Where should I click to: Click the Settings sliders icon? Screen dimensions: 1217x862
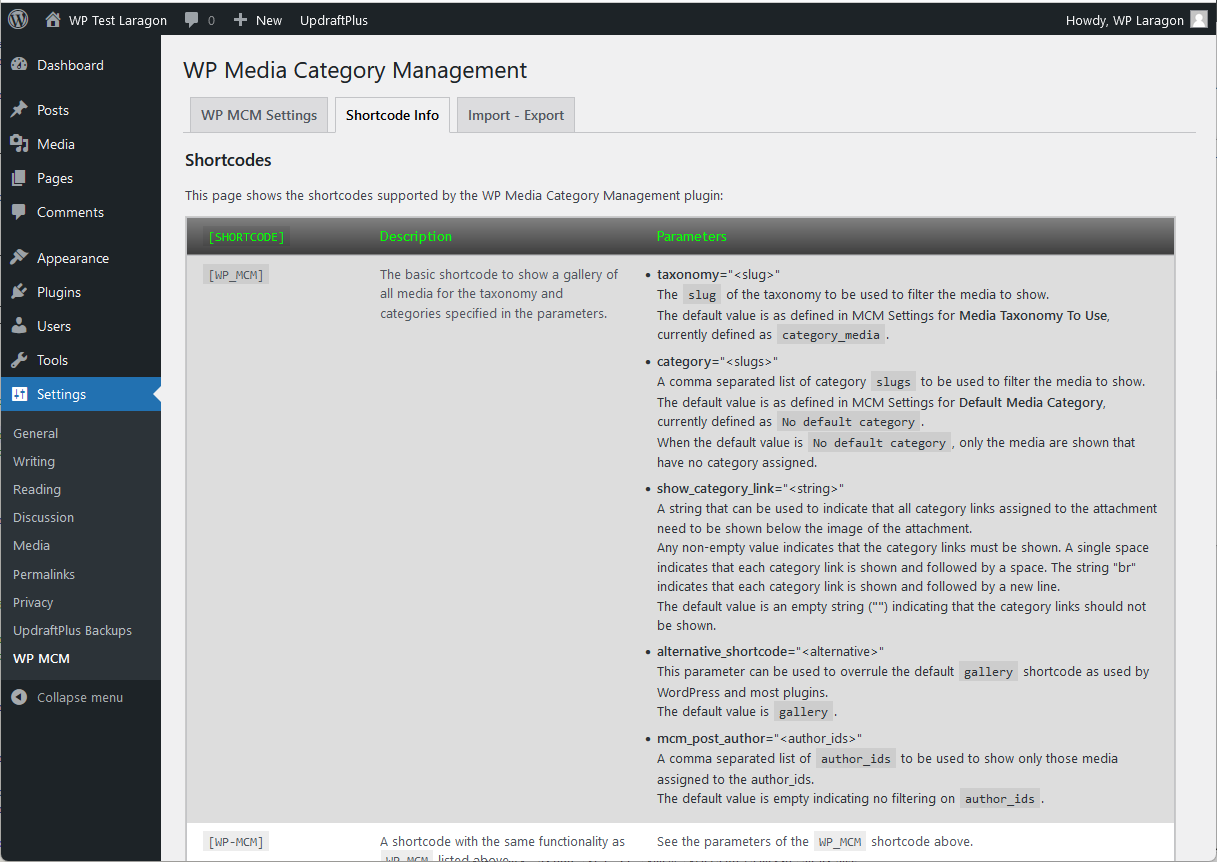pyautogui.click(x=19, y=394)
